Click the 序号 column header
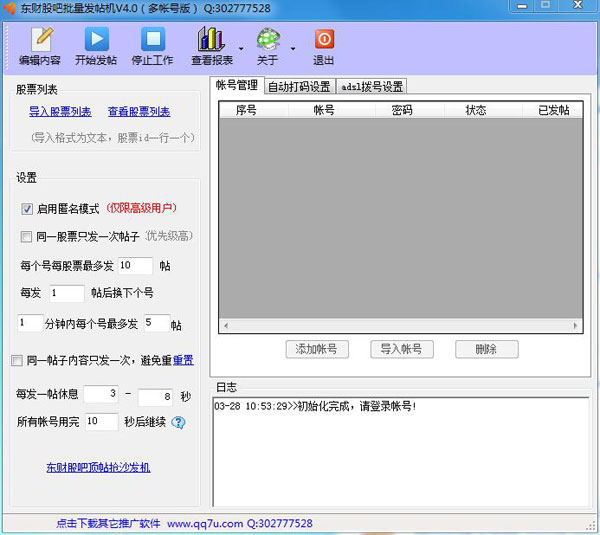This screenshot has height=535, width=600. click(x=254, y=110)
